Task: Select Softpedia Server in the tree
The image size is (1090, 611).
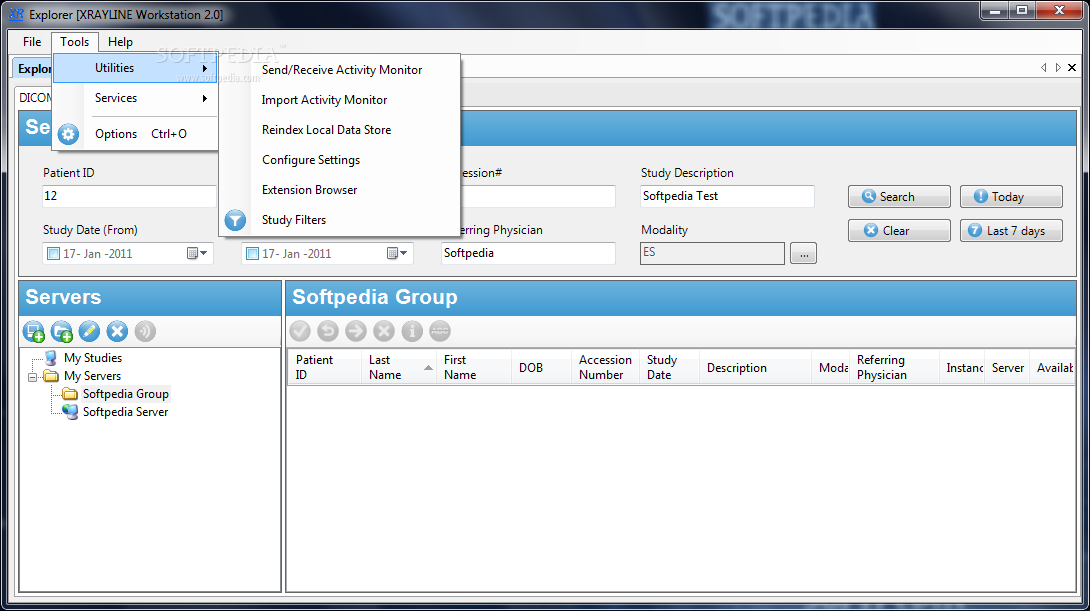Action: (125, 412)
